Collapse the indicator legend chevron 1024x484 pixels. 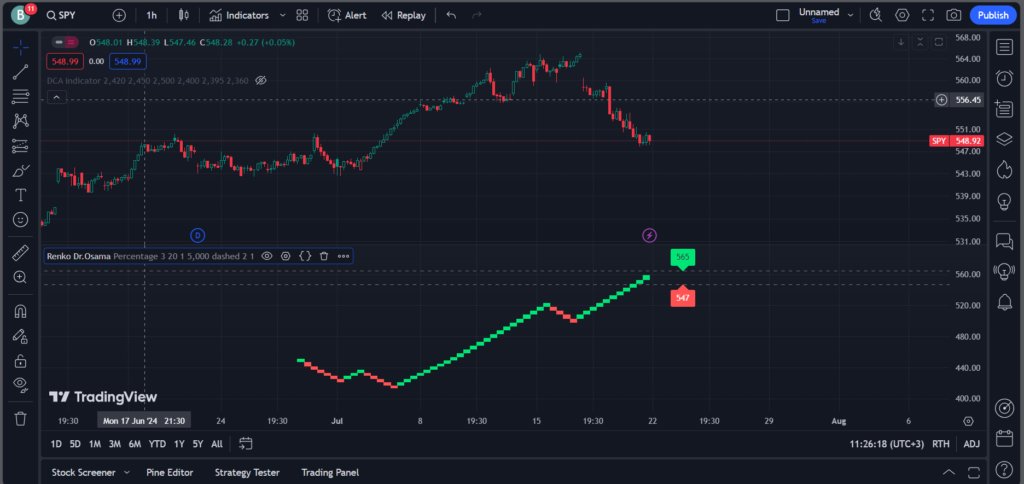(x=56, y=97)
